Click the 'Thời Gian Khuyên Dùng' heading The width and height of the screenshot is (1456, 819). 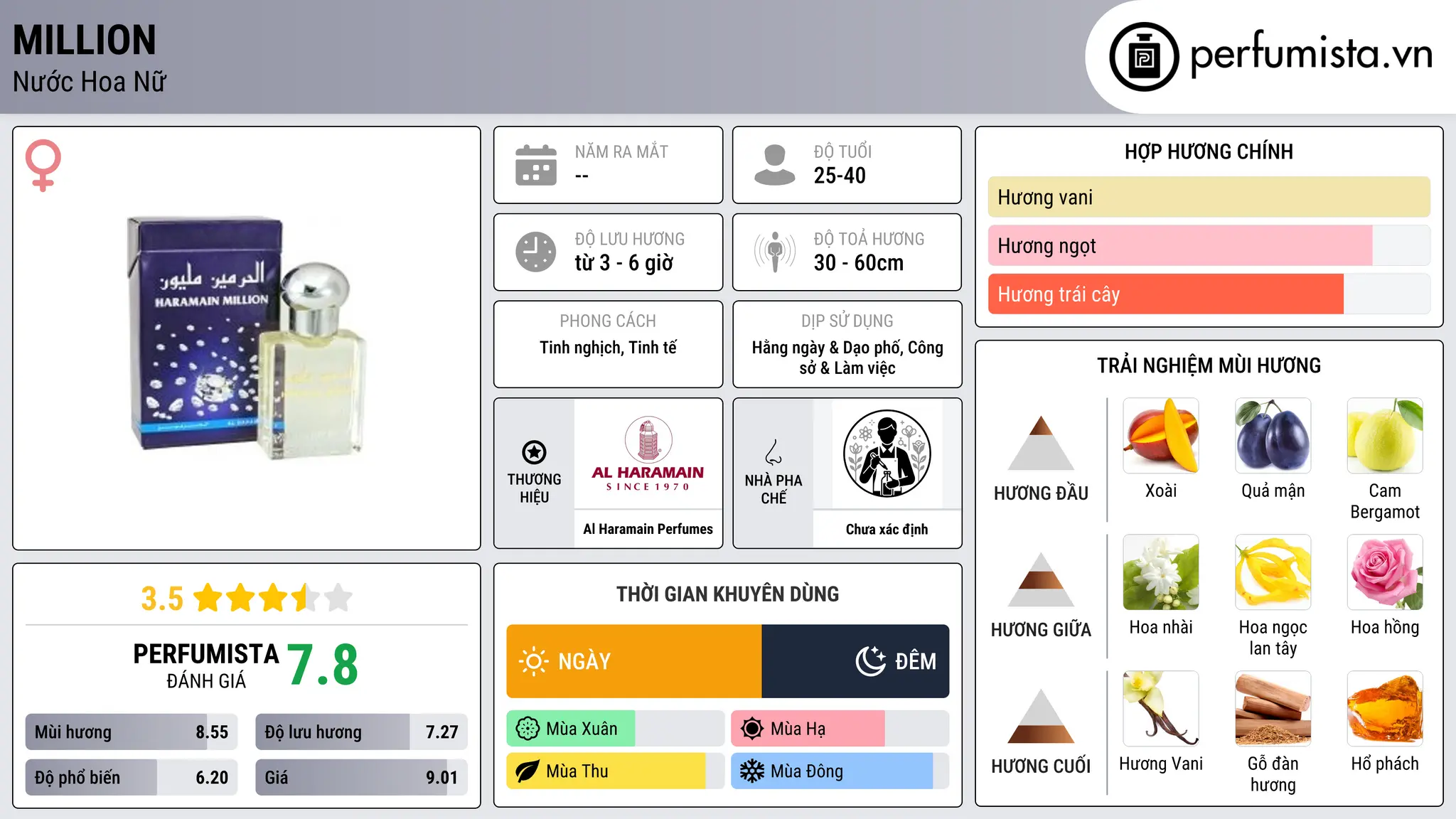[727, 594]
